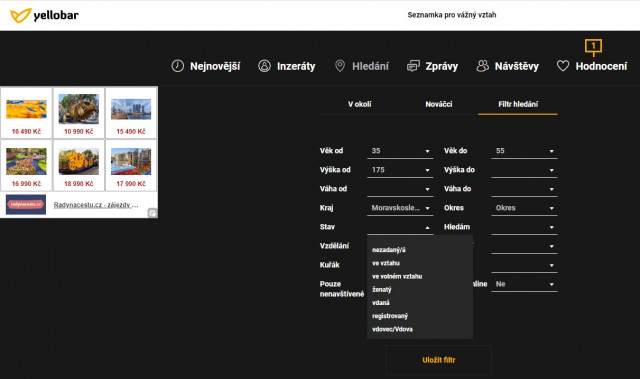Screen dimensions: 640x379
Task: Click the yellobar logo
Action: [44, 16]
